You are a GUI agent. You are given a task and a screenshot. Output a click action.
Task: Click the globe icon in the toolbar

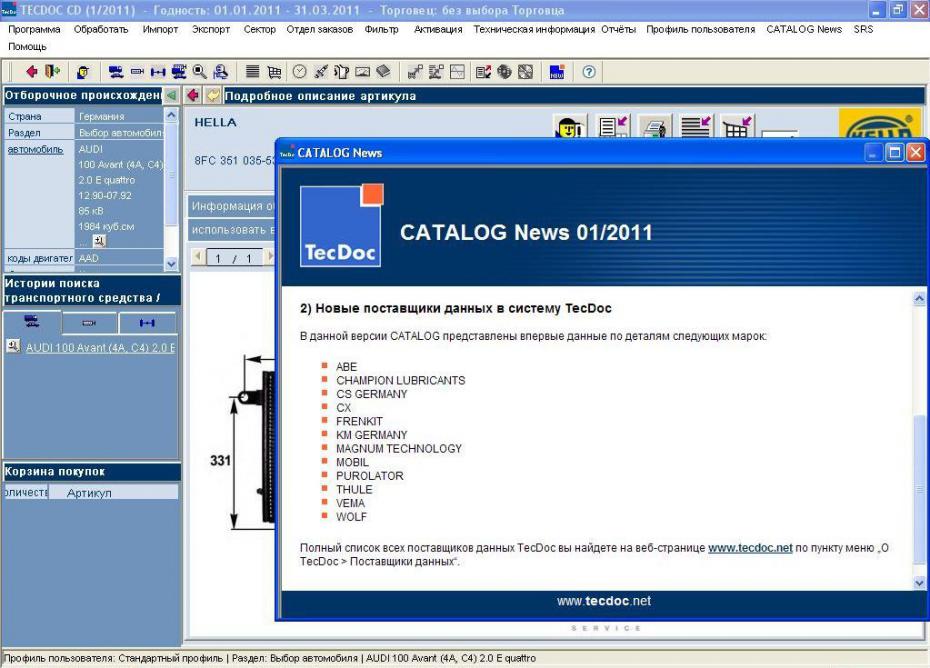(504, 72)
